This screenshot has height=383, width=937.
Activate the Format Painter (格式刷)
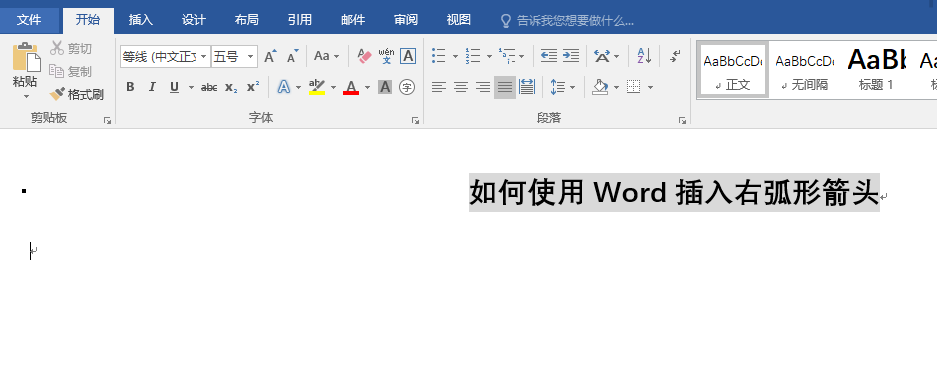pos(76,94)
